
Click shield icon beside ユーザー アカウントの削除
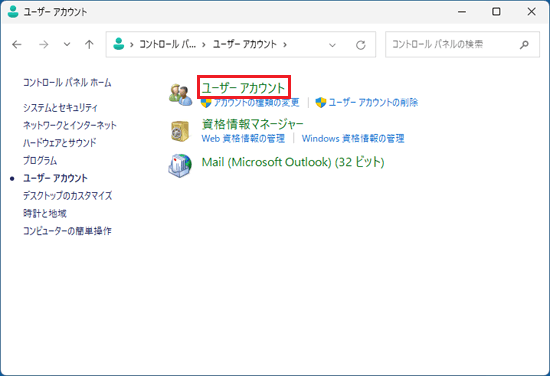pos(321,103)
